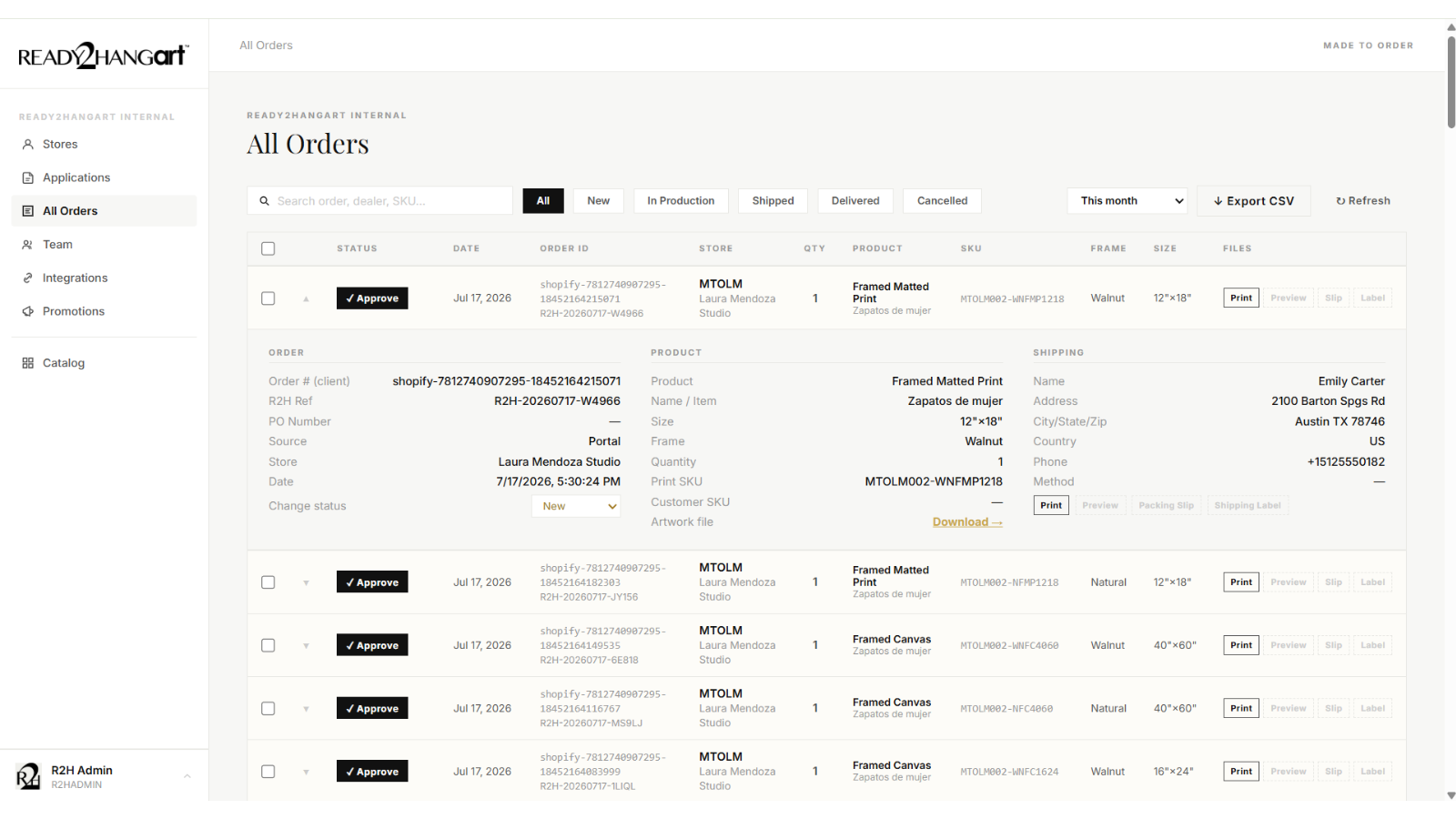Expand order row R2H-20260717-6E818
The height and width of the screenshot is (819, 1456).
click(307, 645)
